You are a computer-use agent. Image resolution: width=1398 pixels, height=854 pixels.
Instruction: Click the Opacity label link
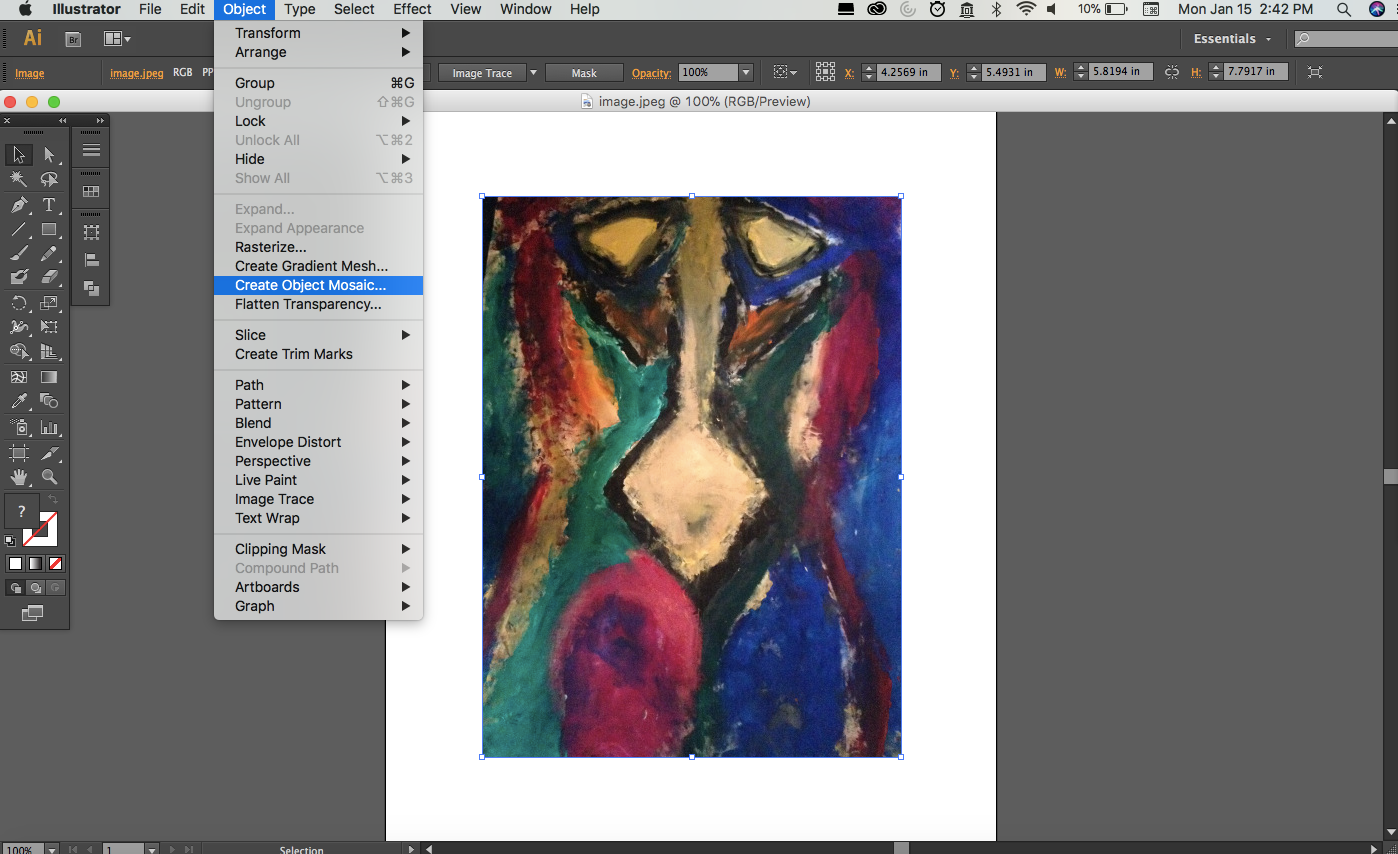pyautogui.click(x=651, y=73)
